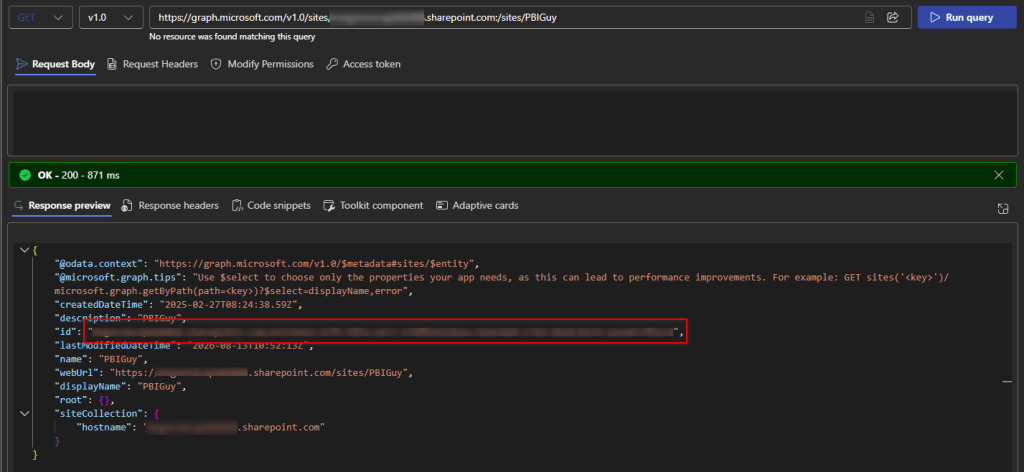
Task: Open the Response headers tab
Action: point(170,205)
